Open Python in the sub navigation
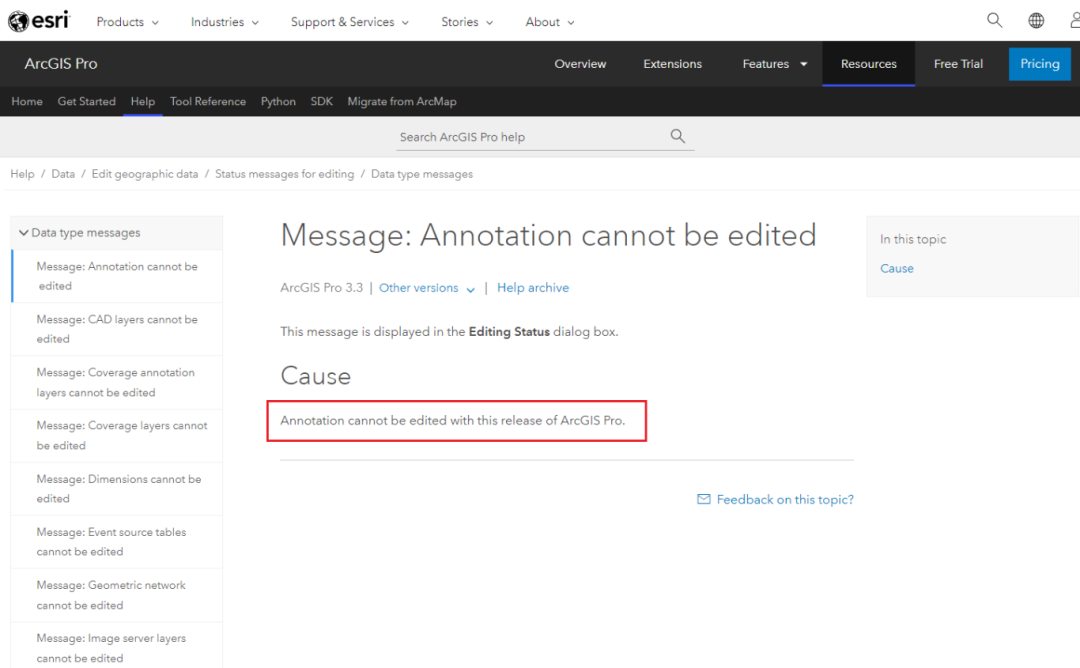This screenshot has height=668, width=1080. coord(278,101)
